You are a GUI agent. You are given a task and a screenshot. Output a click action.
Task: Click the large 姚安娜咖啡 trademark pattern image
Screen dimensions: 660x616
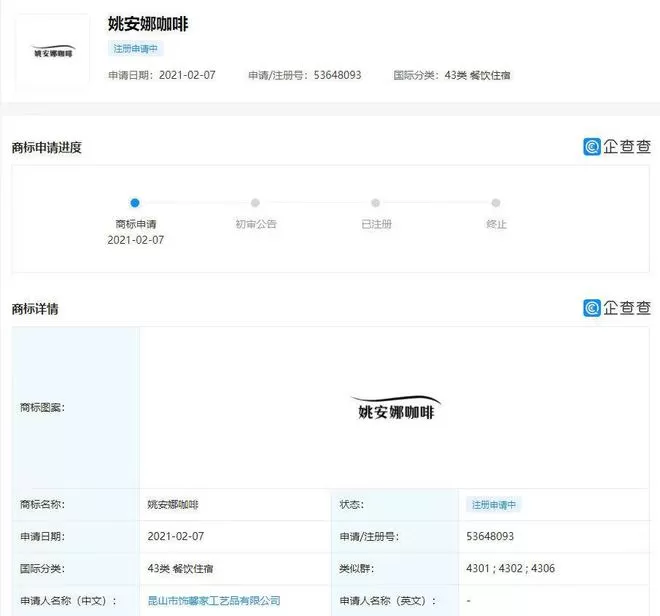[396, 408]
